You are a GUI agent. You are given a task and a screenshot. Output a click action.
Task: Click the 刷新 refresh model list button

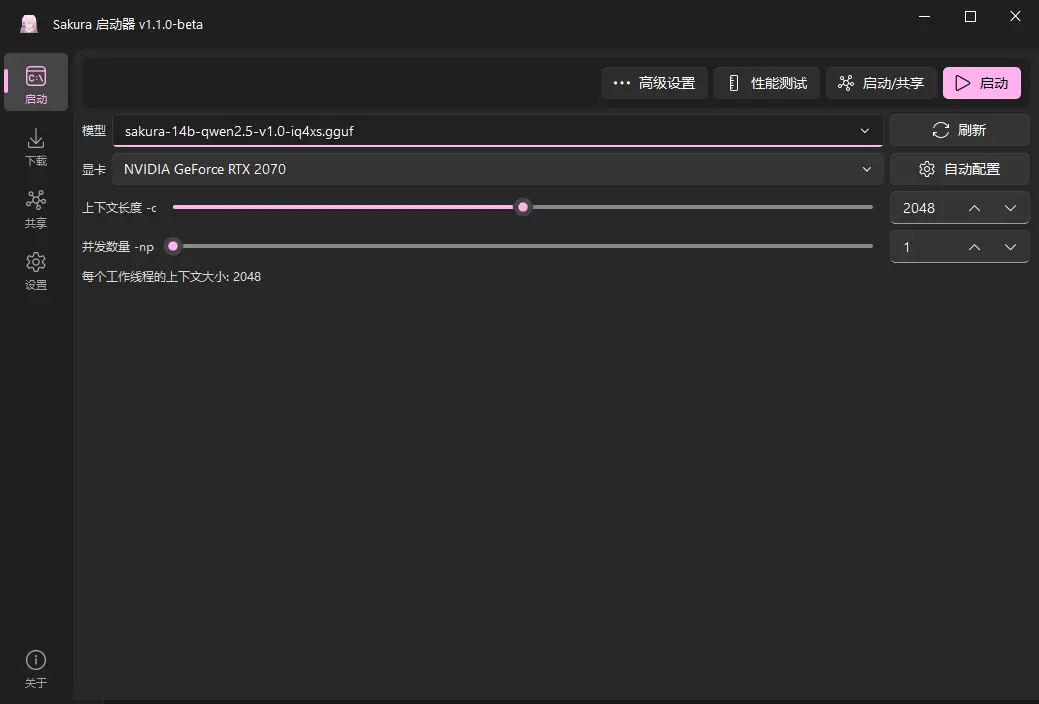pyautogui.click(x=959, y=130)
